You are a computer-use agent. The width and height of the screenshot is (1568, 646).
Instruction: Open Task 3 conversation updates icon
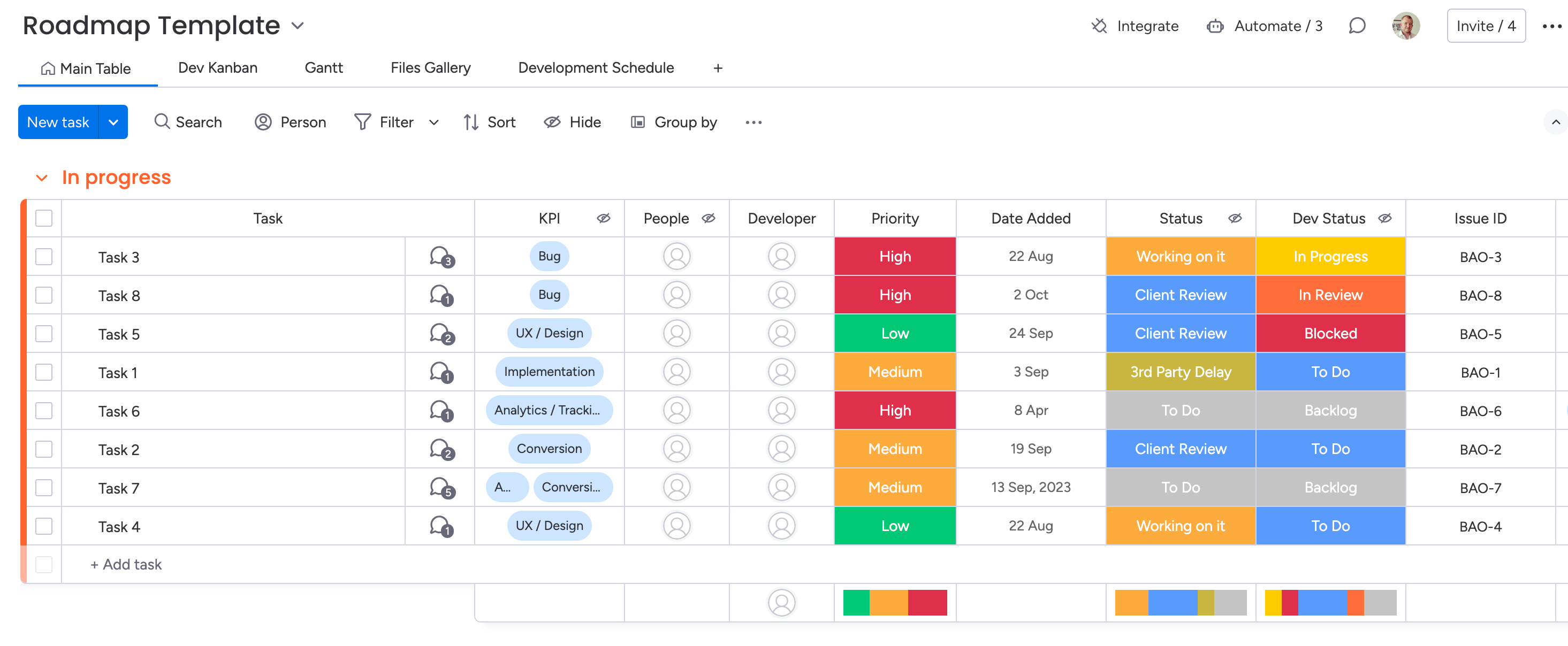[440, 257]
